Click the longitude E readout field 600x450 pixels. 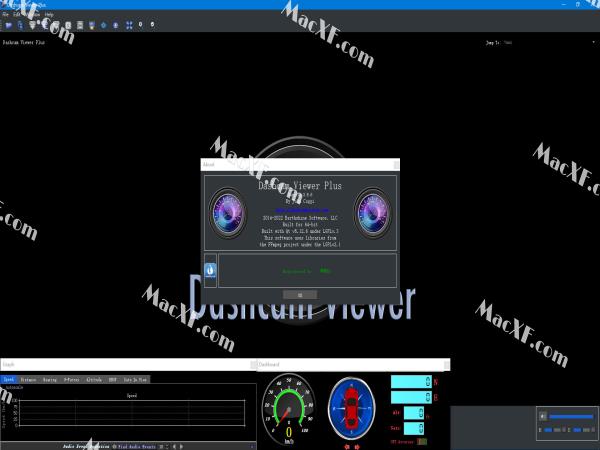(411, 397)
